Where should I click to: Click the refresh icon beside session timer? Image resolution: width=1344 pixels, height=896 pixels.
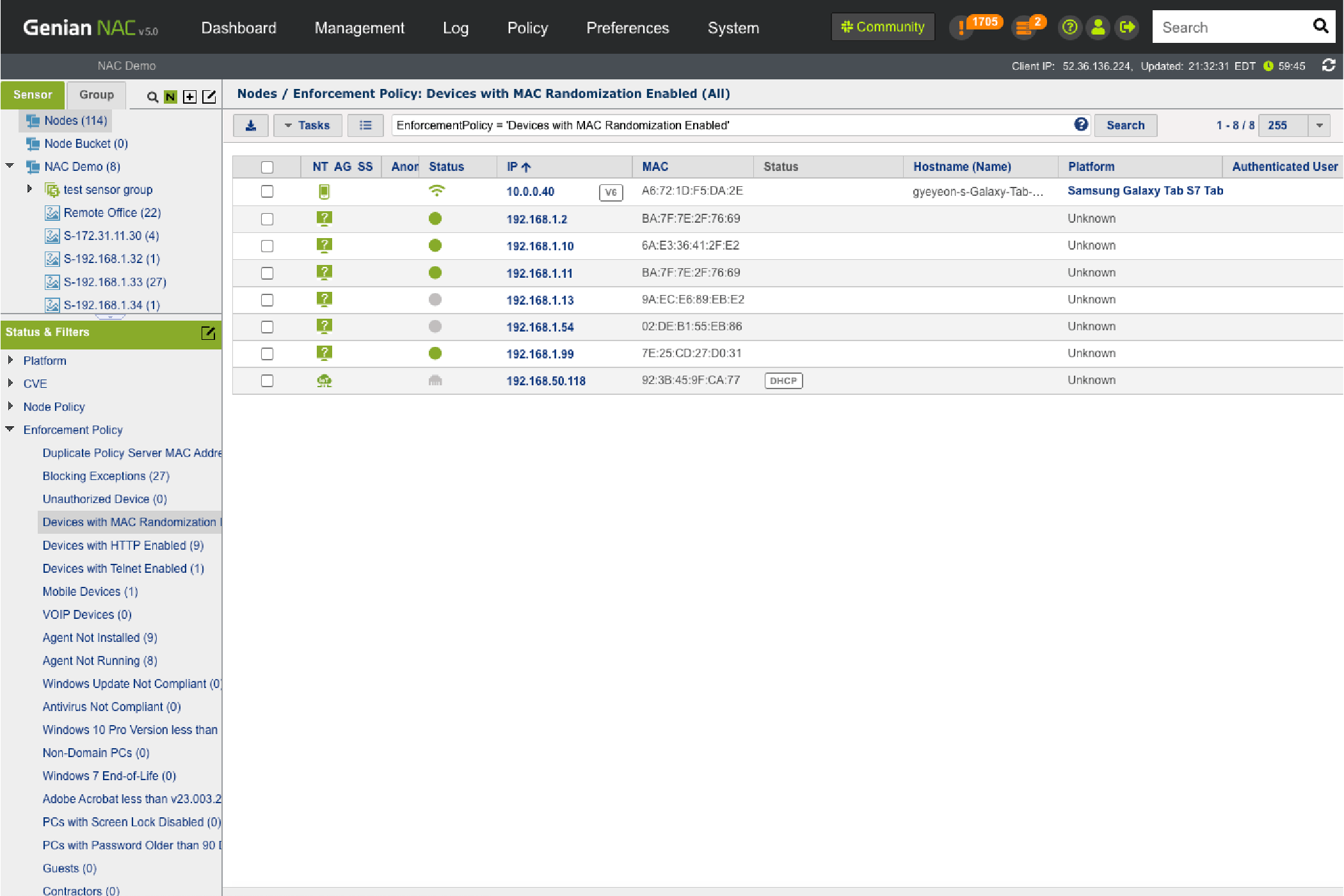pos(1329,65)
